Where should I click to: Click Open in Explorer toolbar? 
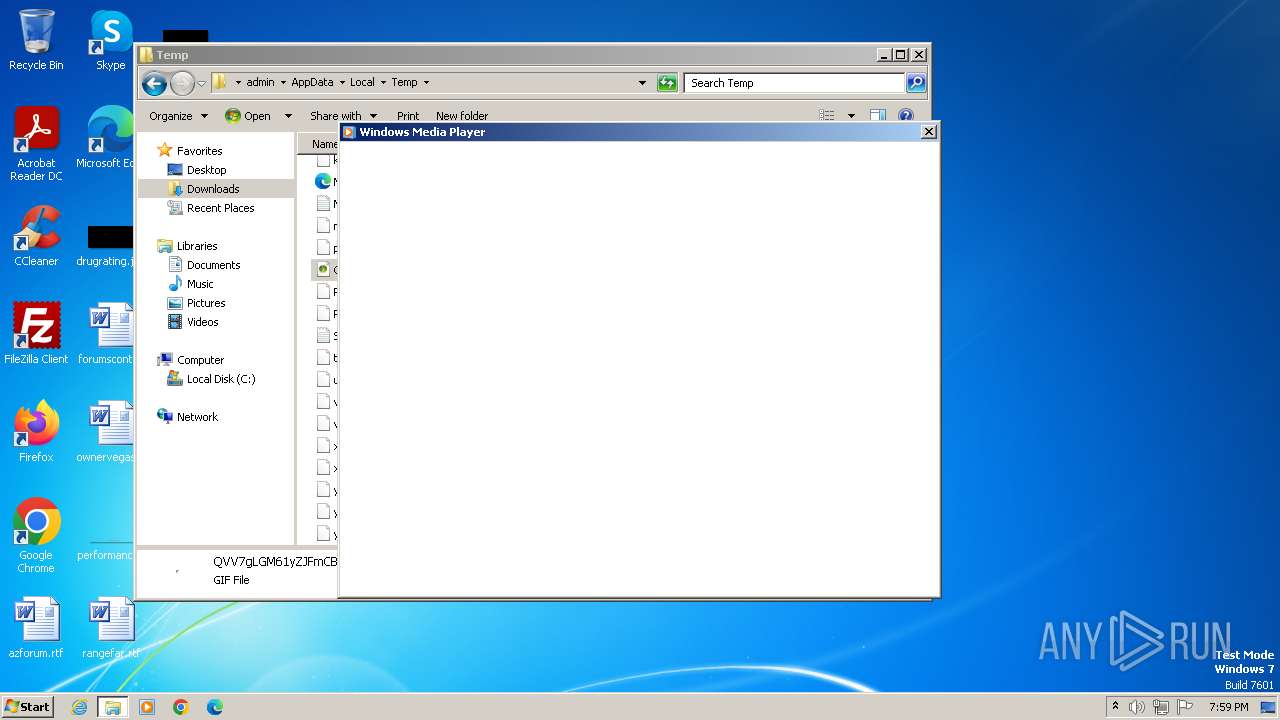[249, 116]
